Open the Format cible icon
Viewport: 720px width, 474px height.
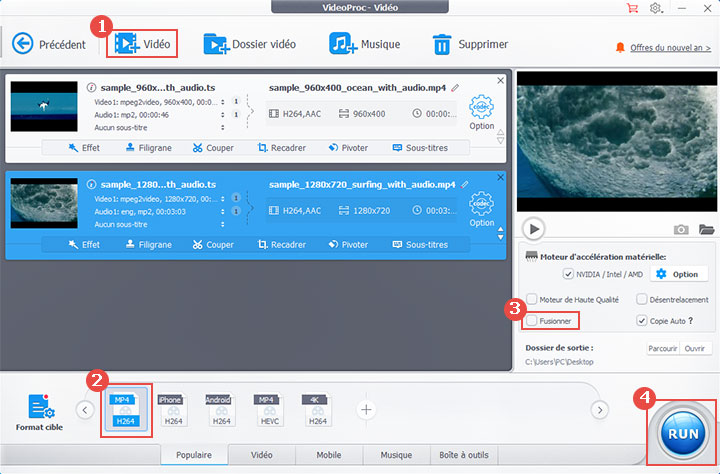[x=40, y=412]
